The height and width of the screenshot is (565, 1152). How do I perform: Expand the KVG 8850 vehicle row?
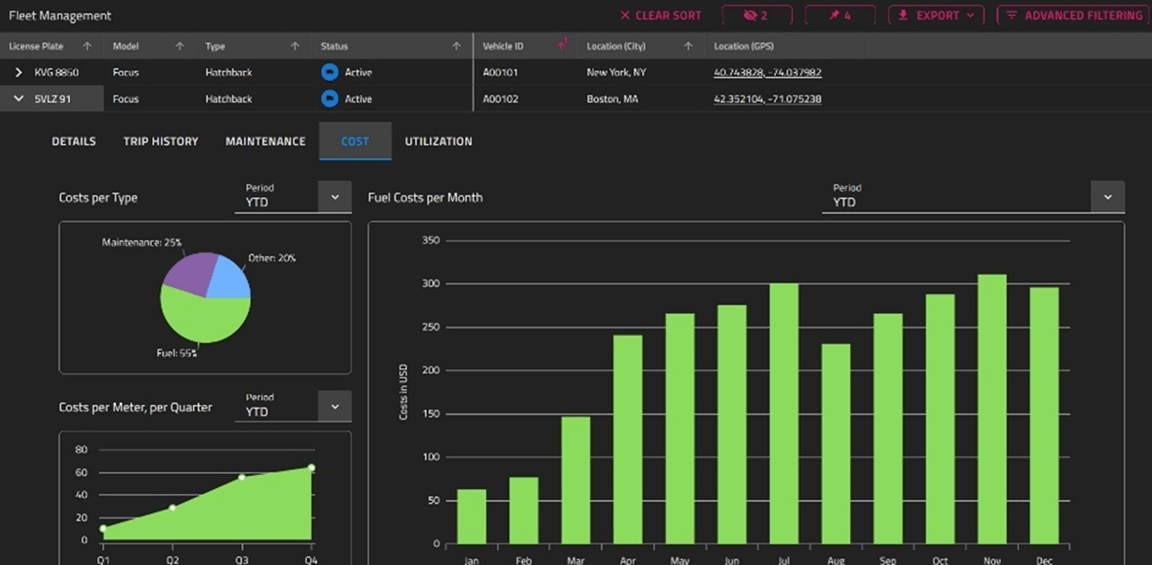click(19, 72)
